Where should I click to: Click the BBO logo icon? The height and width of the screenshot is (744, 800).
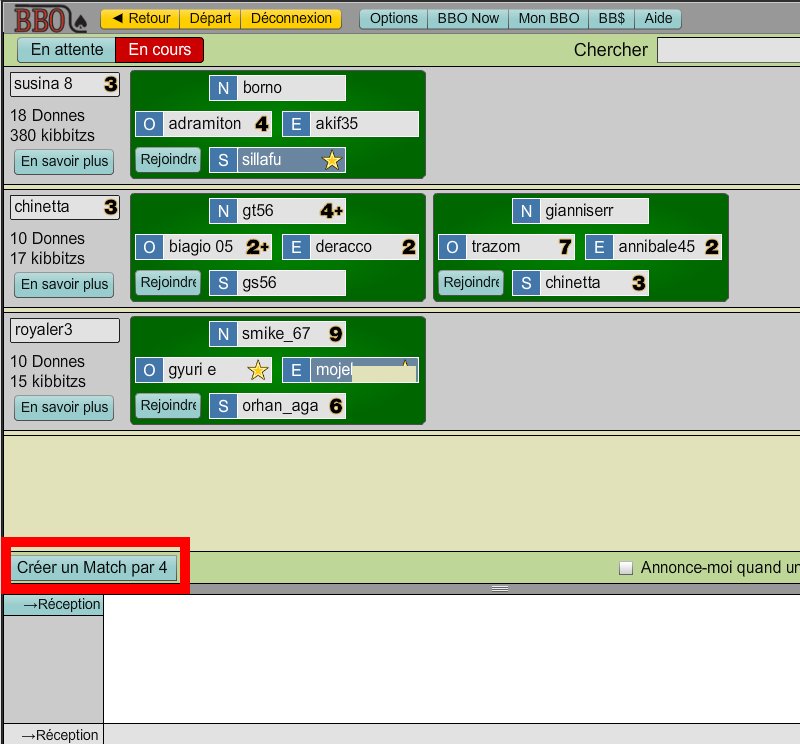point(49,19)
